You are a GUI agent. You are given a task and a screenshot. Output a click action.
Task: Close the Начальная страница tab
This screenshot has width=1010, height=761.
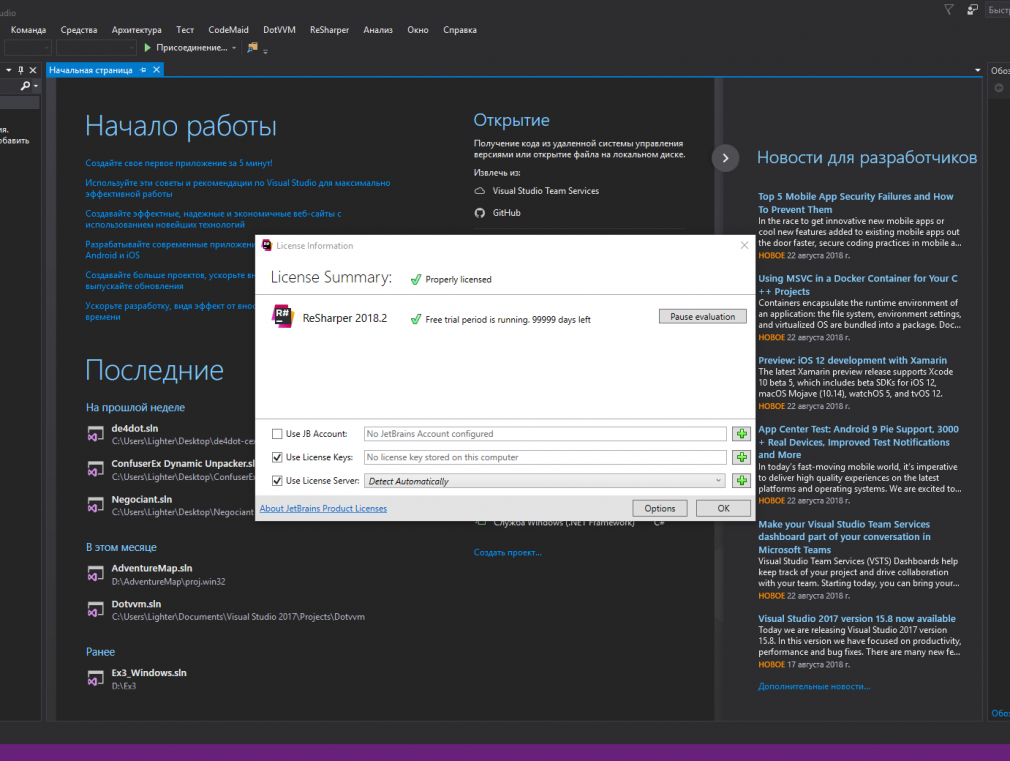coord(156,70)
